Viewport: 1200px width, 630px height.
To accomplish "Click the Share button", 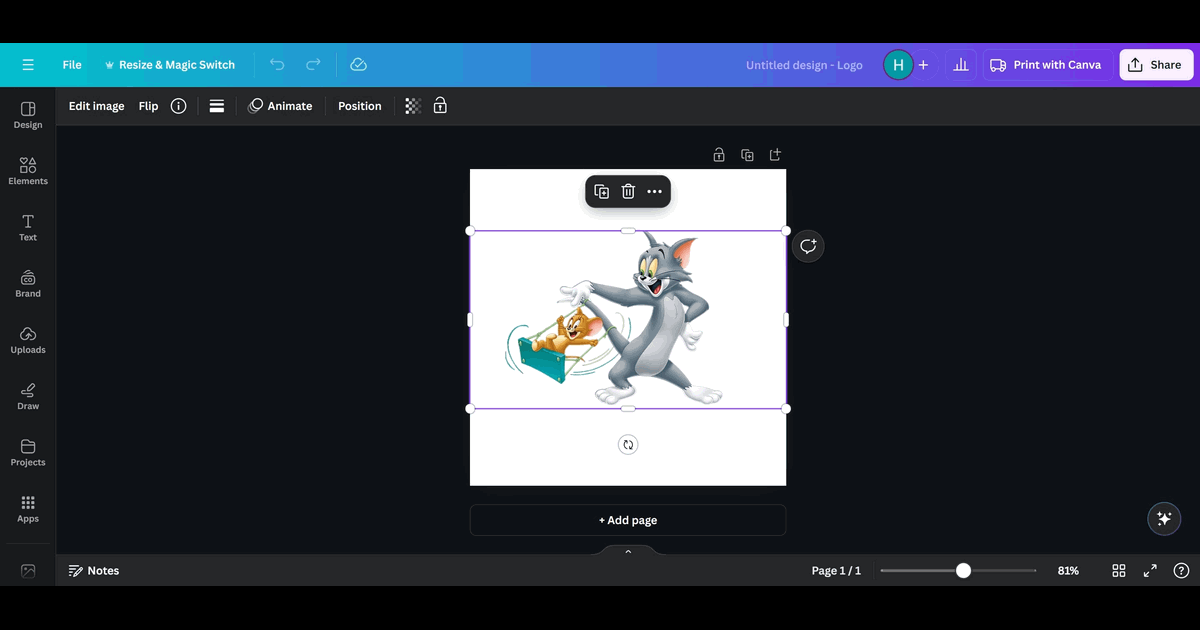I will (1155, 65).
